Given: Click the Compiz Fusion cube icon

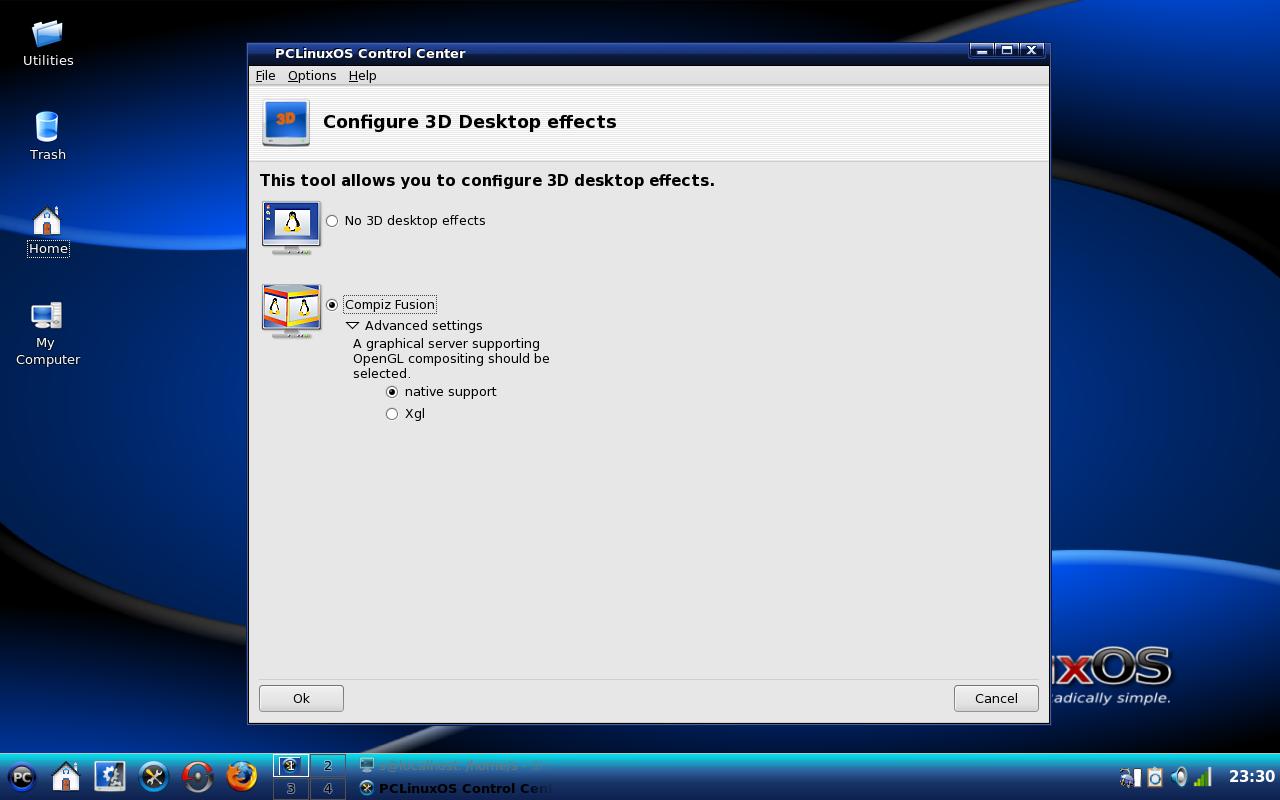Looking at the screenshot, I should [291, 311].
